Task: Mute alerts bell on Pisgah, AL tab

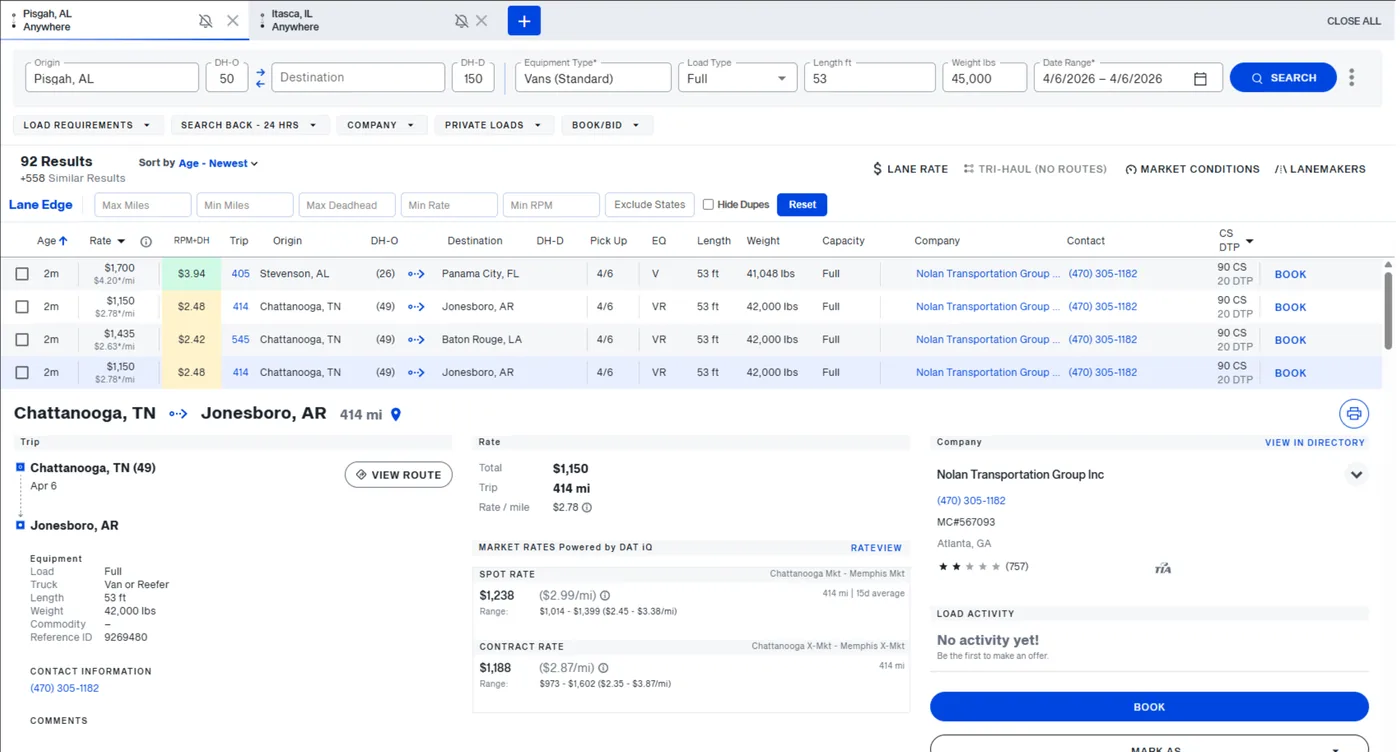Action: coord(205,21)
